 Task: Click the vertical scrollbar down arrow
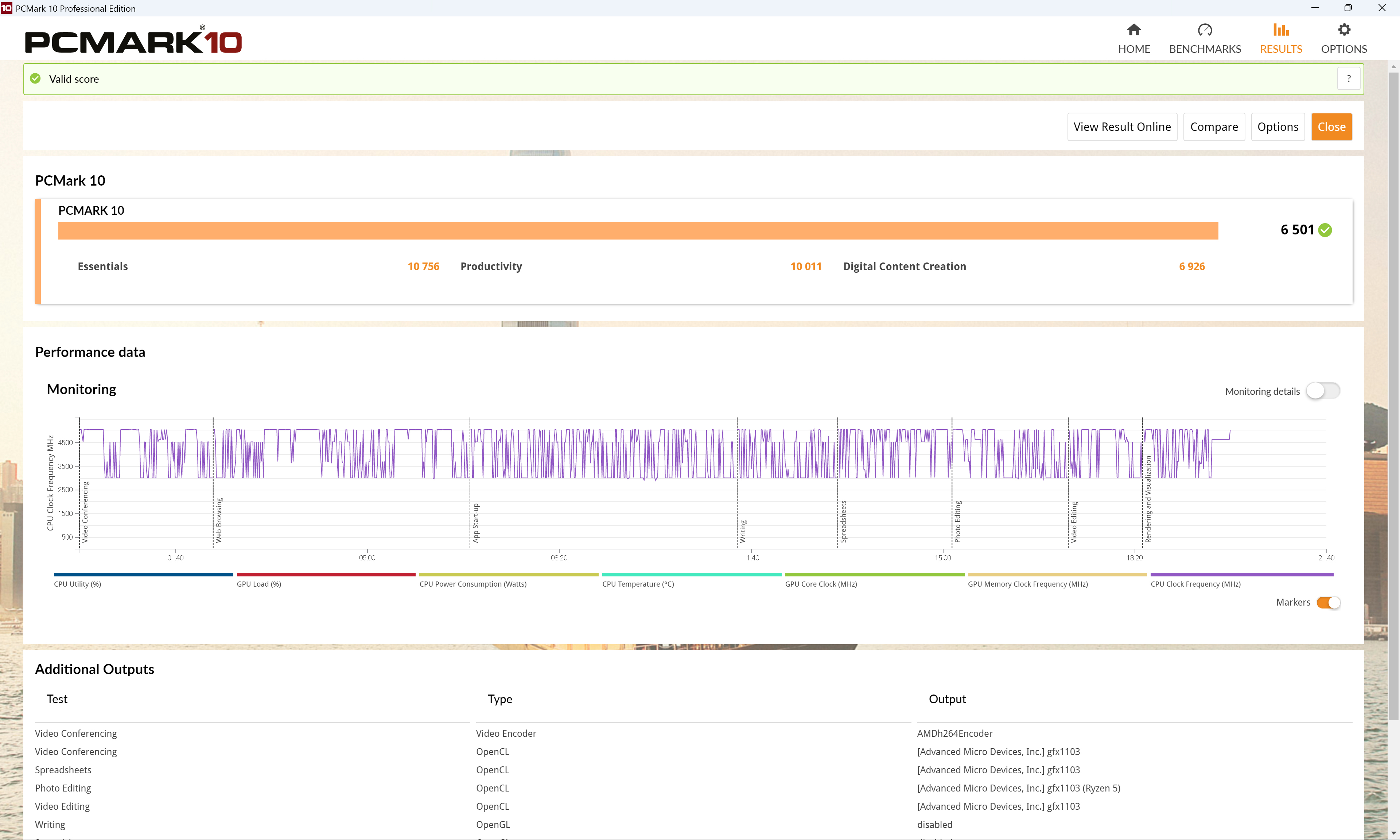pyautogui.click(x=1393, y=834)
